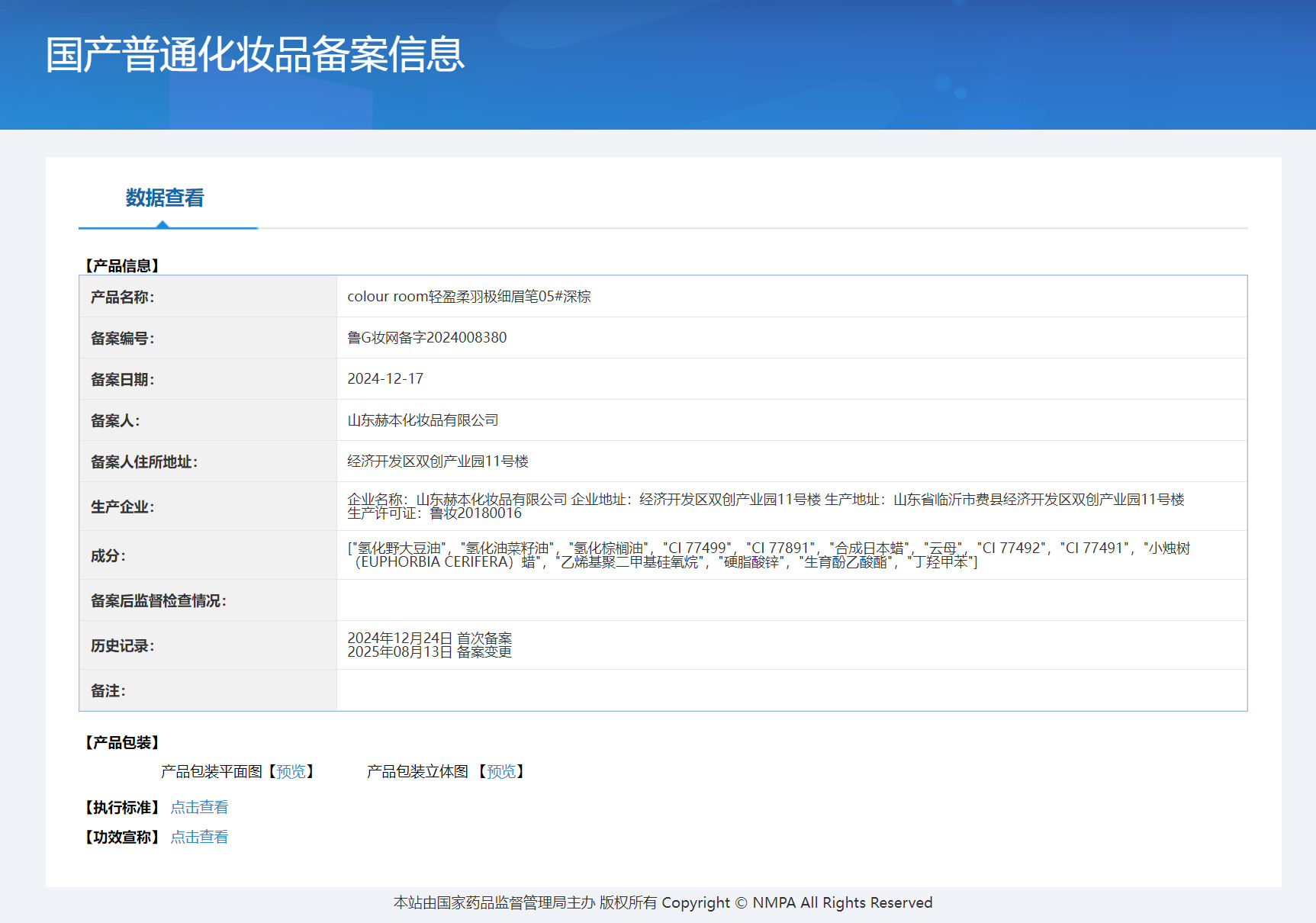This screenshot has height=923, width=1316.
Task: Click the 生产企业 row label
Action: point(122,507)
